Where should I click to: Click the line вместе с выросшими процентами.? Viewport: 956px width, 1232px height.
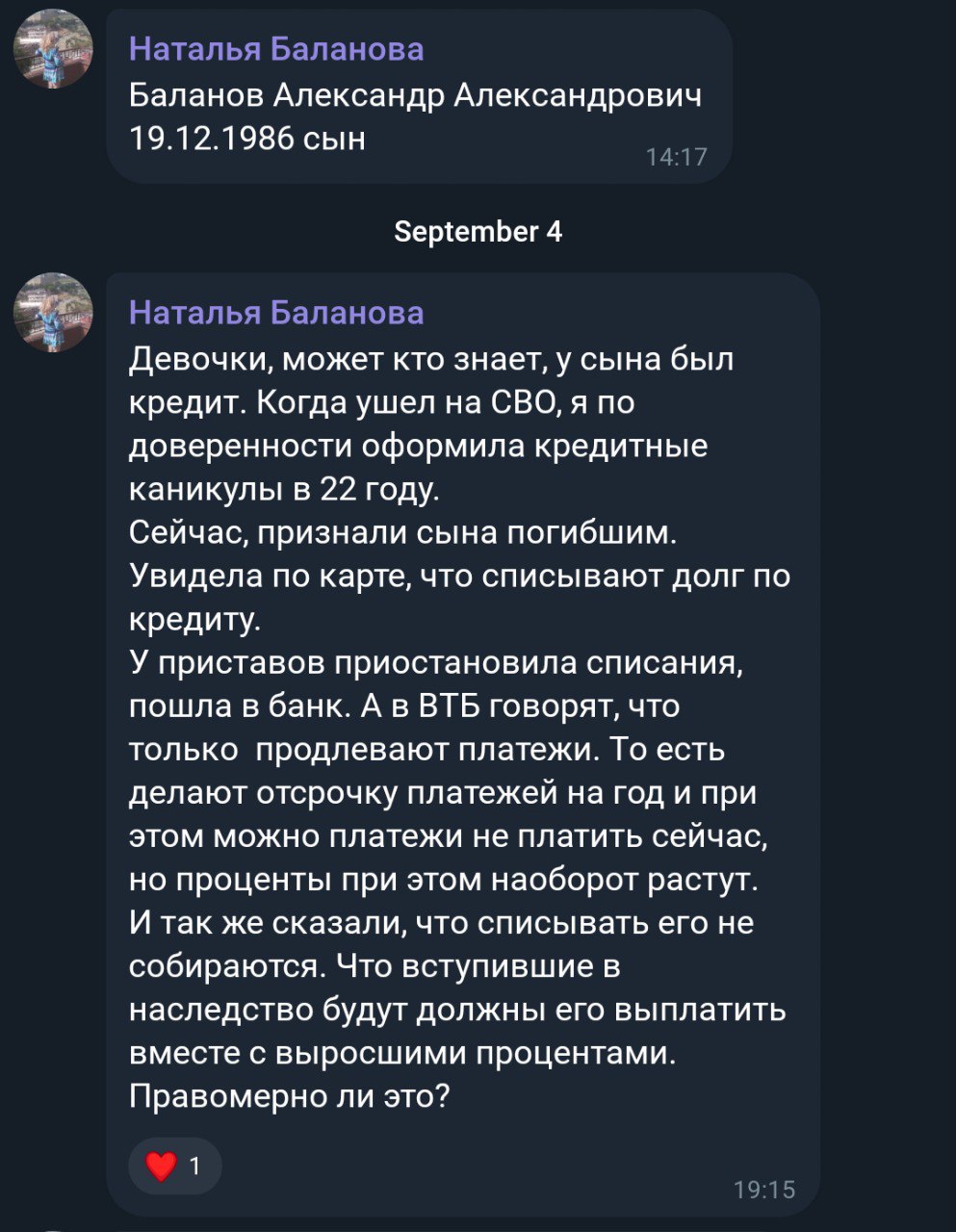[402, 1053]
